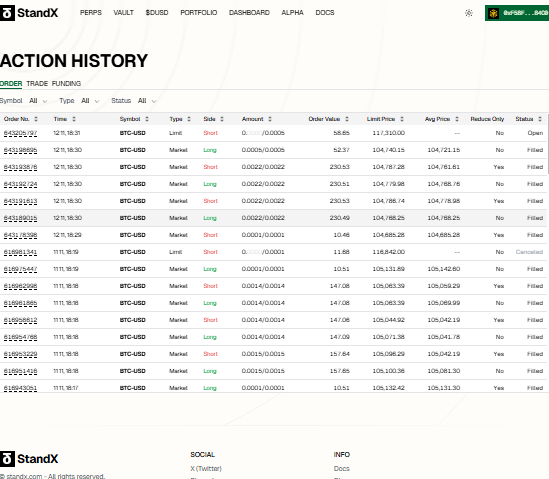The image size is (549, 479).
Task: Open the $DUSD navigation item
Action: click(157, 13)
